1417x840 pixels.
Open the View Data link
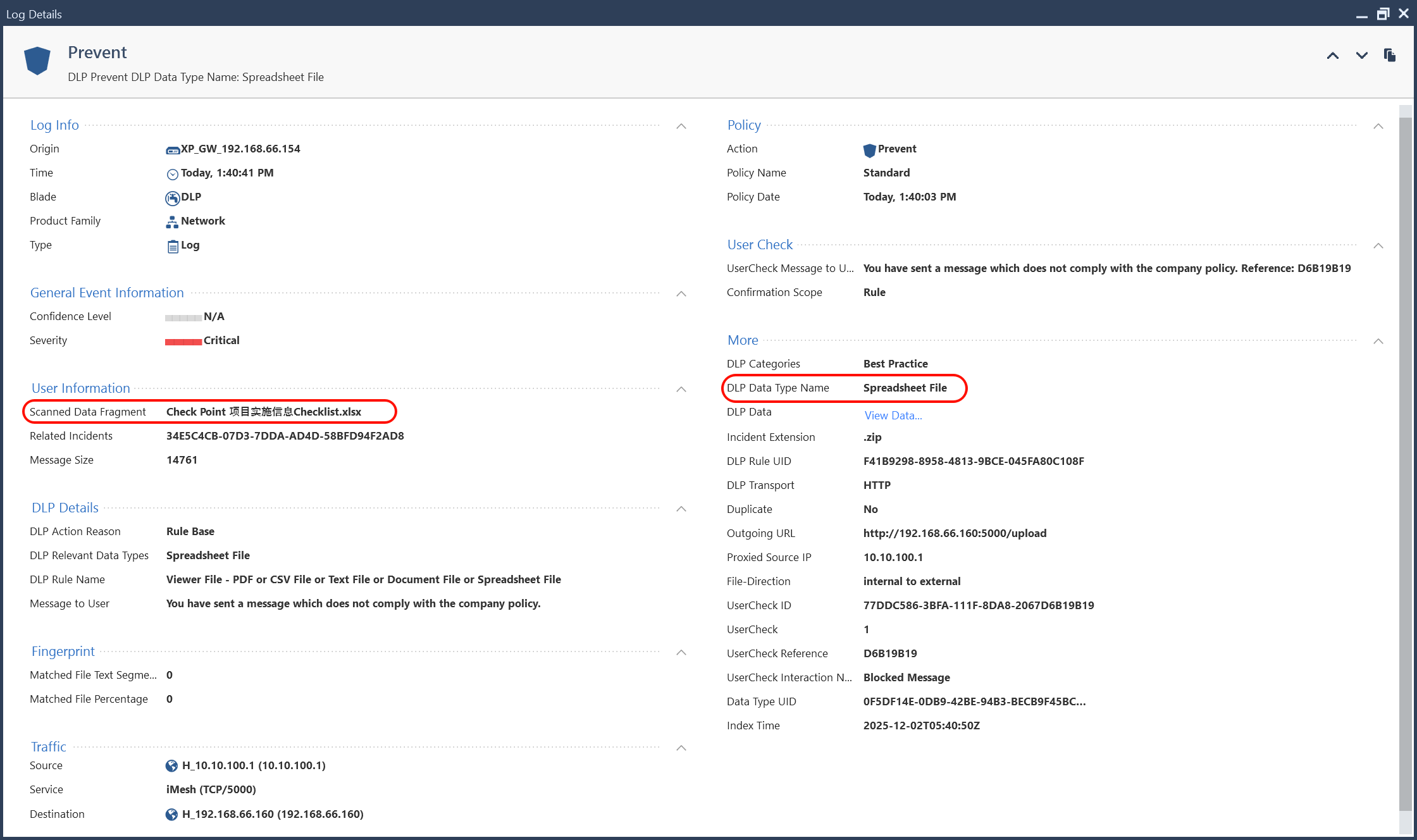pyautogui.click(x=893, y=415)
